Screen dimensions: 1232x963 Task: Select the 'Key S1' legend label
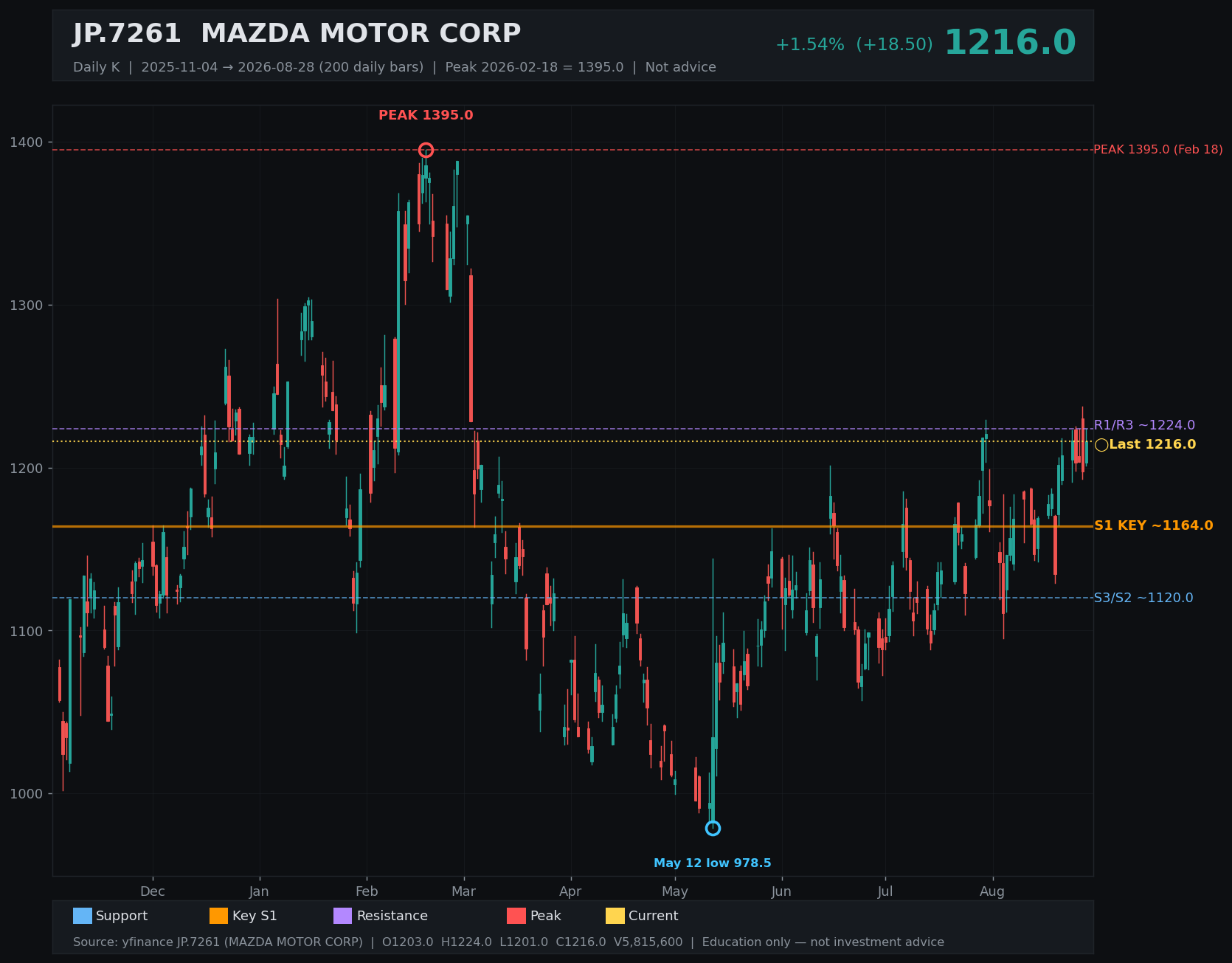click(255, 916)
